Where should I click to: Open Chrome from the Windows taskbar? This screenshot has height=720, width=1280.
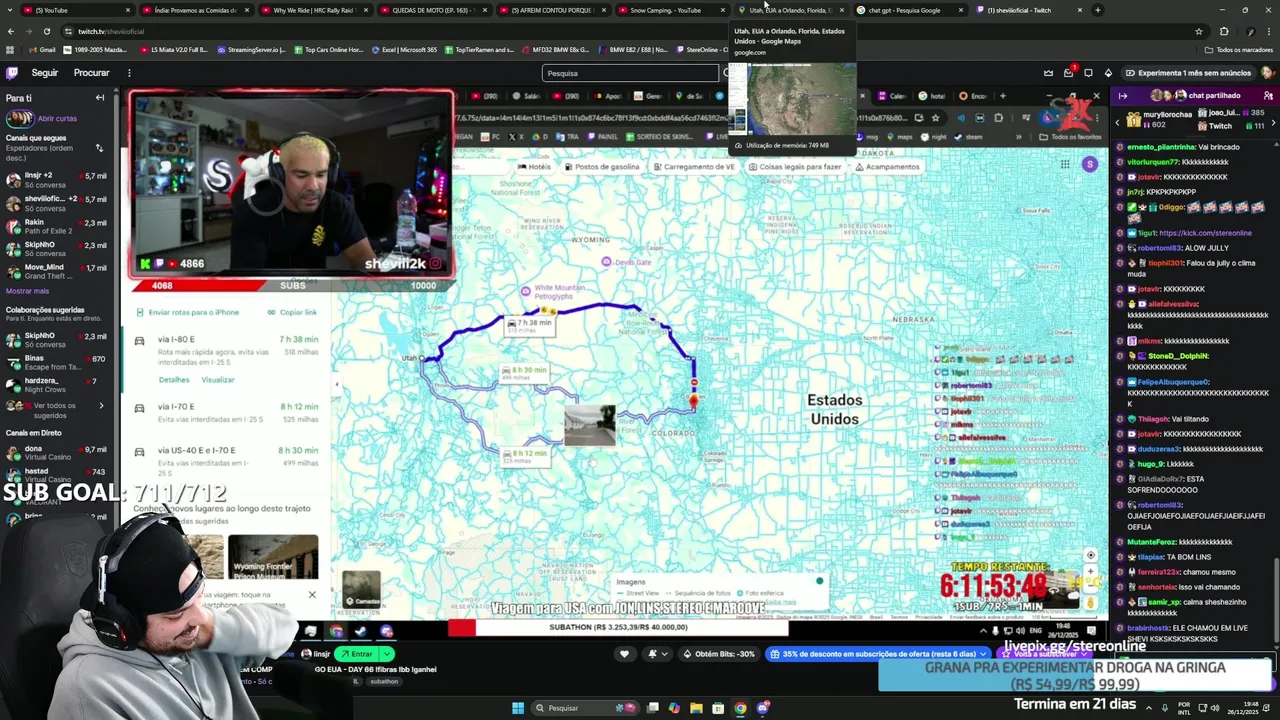(x=740, y=708)
